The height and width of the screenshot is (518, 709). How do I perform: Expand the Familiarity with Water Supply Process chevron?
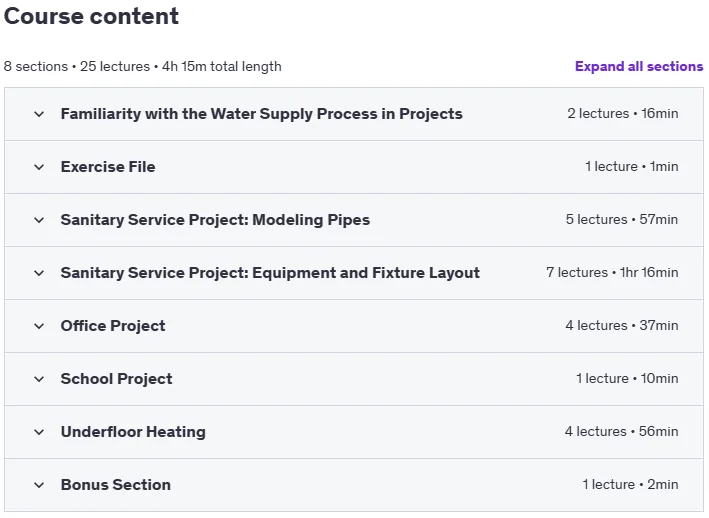[x=39, y=114]
